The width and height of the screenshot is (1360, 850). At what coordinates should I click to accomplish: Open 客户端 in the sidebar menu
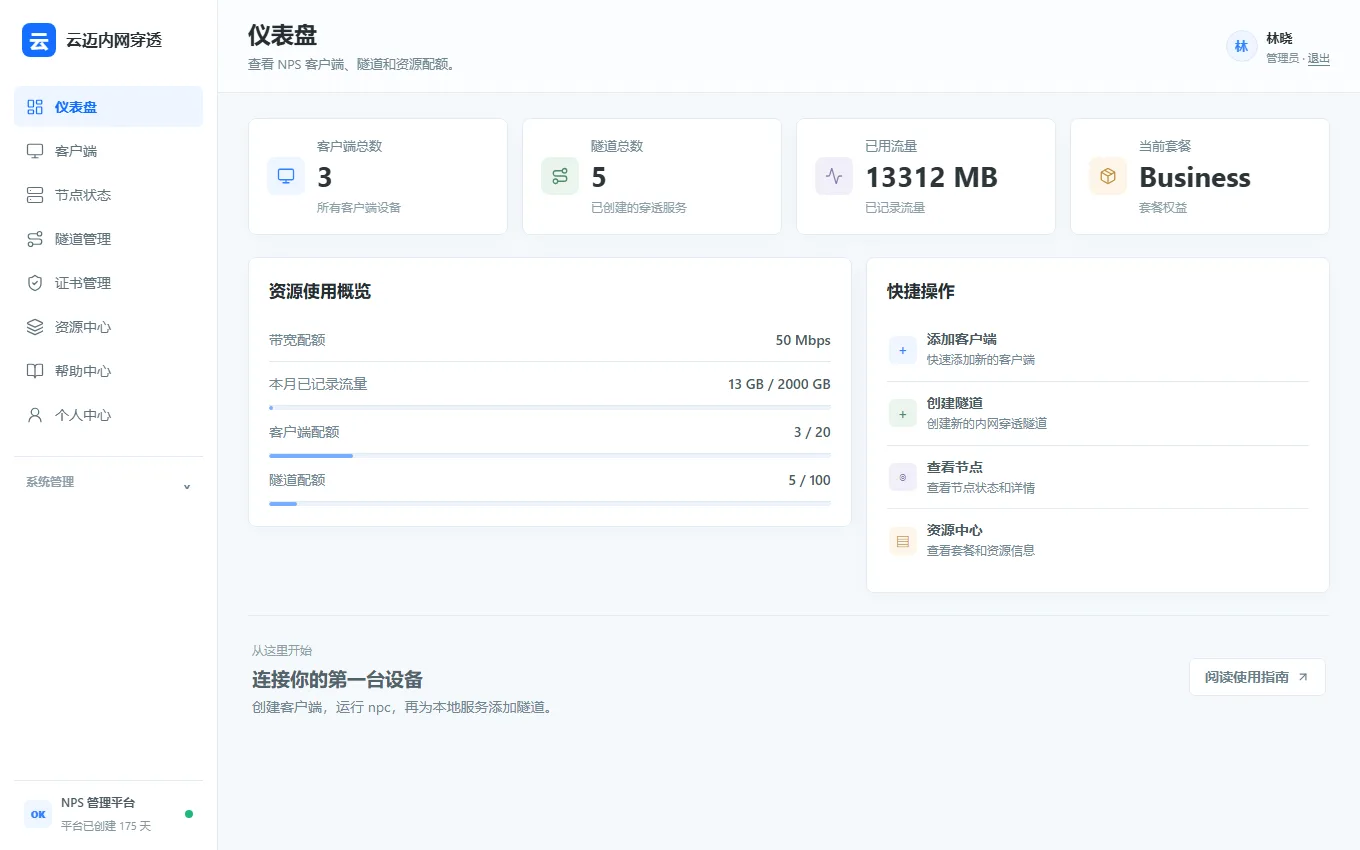pyautogui.click(x=108, y=151)
